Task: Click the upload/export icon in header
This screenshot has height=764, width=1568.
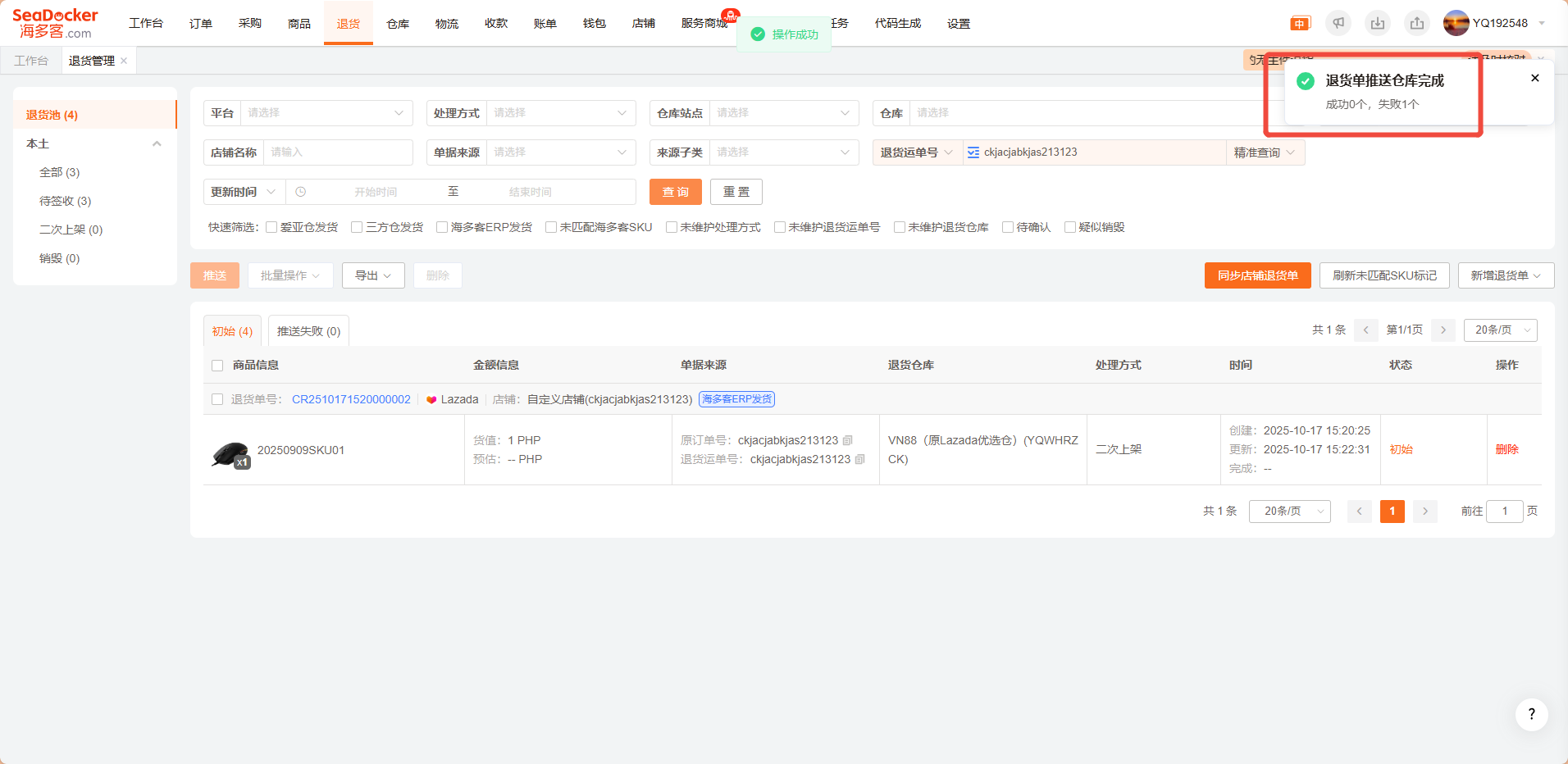Action: click(1417, 24)
